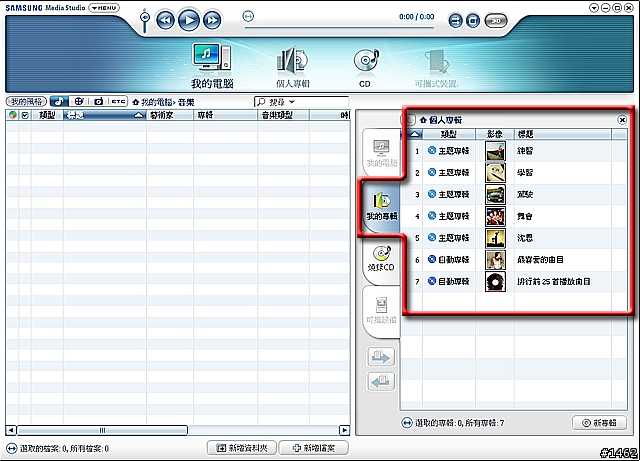Click the highlighted sorted column header with arrow
Screen dimensions: 640x461
105,115
